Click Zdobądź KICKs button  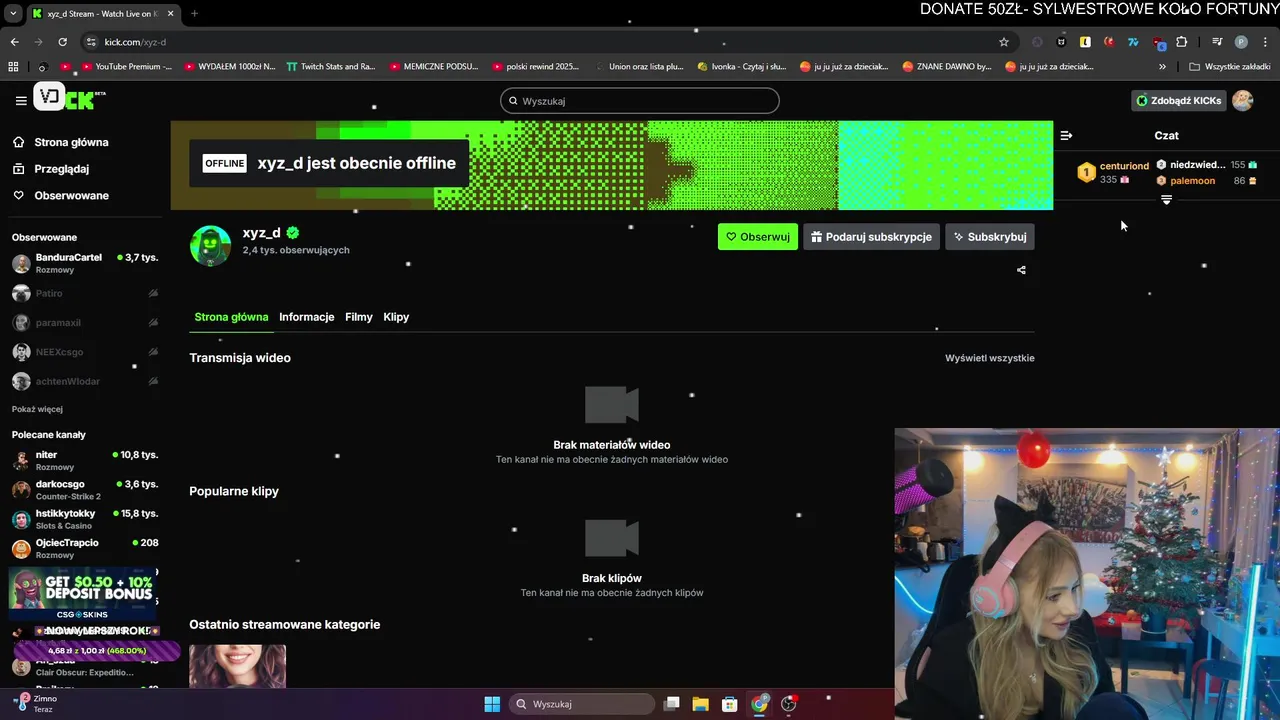1177,100
